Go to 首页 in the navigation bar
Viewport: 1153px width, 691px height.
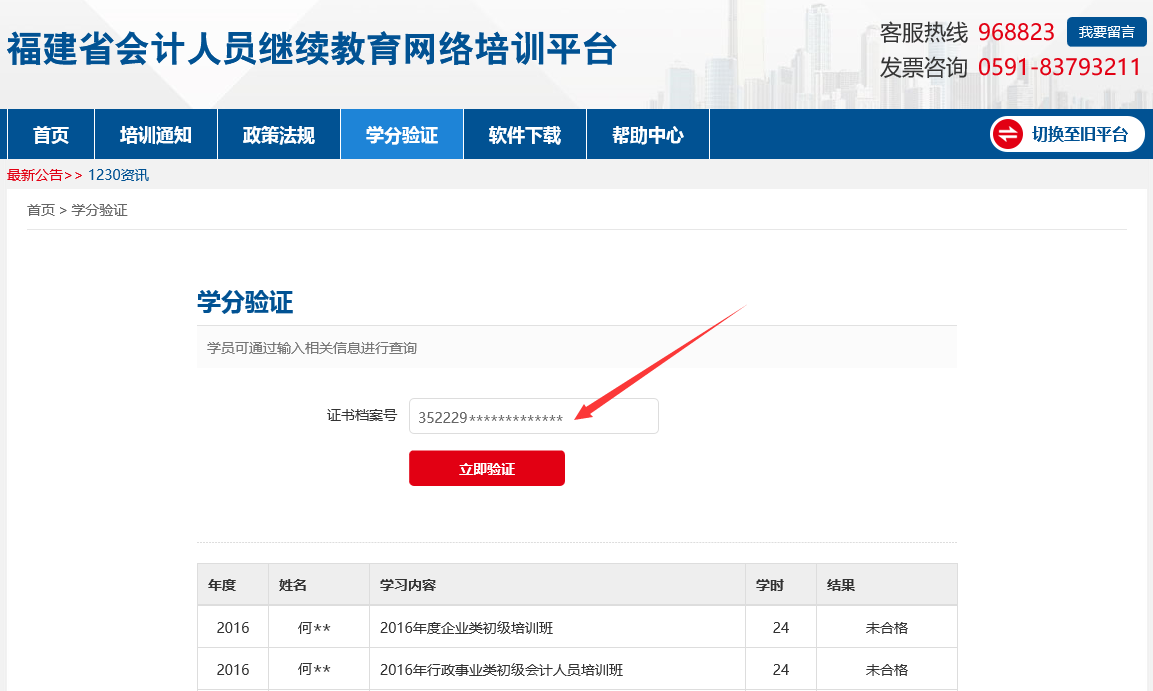(51, 135)
